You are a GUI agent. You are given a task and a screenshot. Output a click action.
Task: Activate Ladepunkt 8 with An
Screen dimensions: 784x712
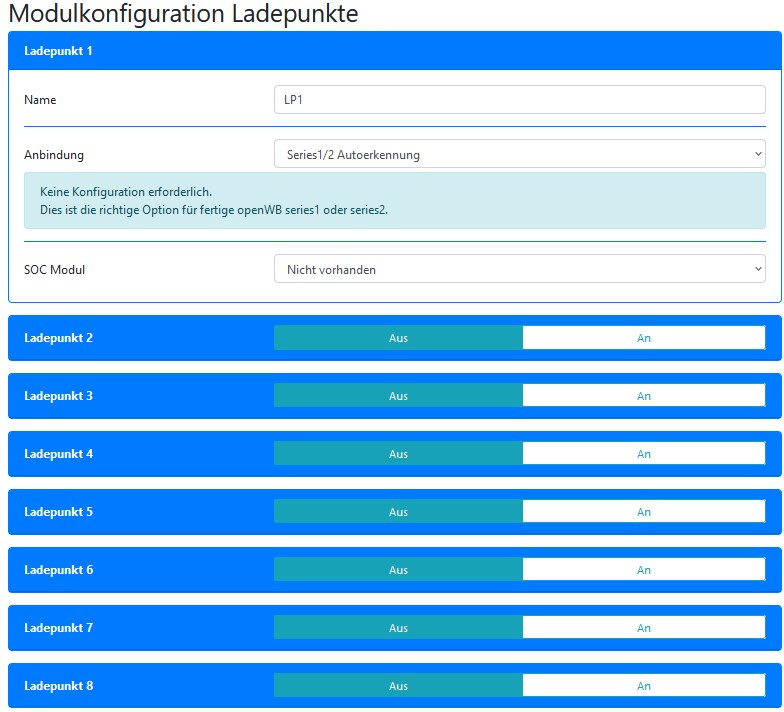pyautogui.click(x=643, y=686)
